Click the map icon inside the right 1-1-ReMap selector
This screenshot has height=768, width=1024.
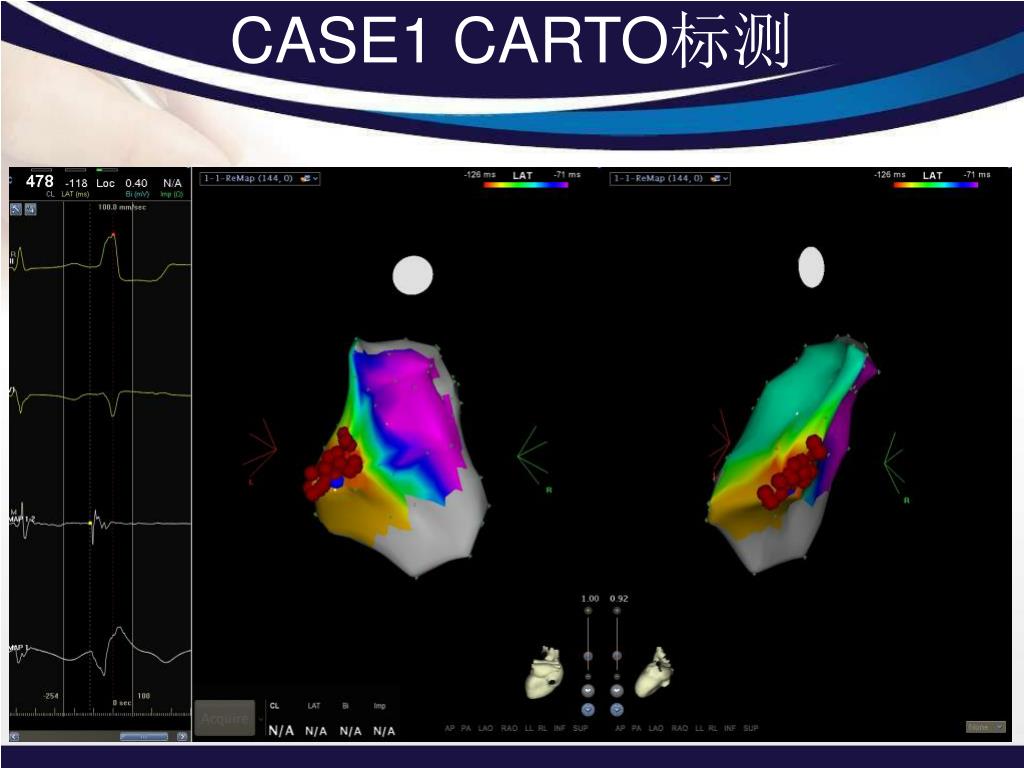click(x=715, y=178)
